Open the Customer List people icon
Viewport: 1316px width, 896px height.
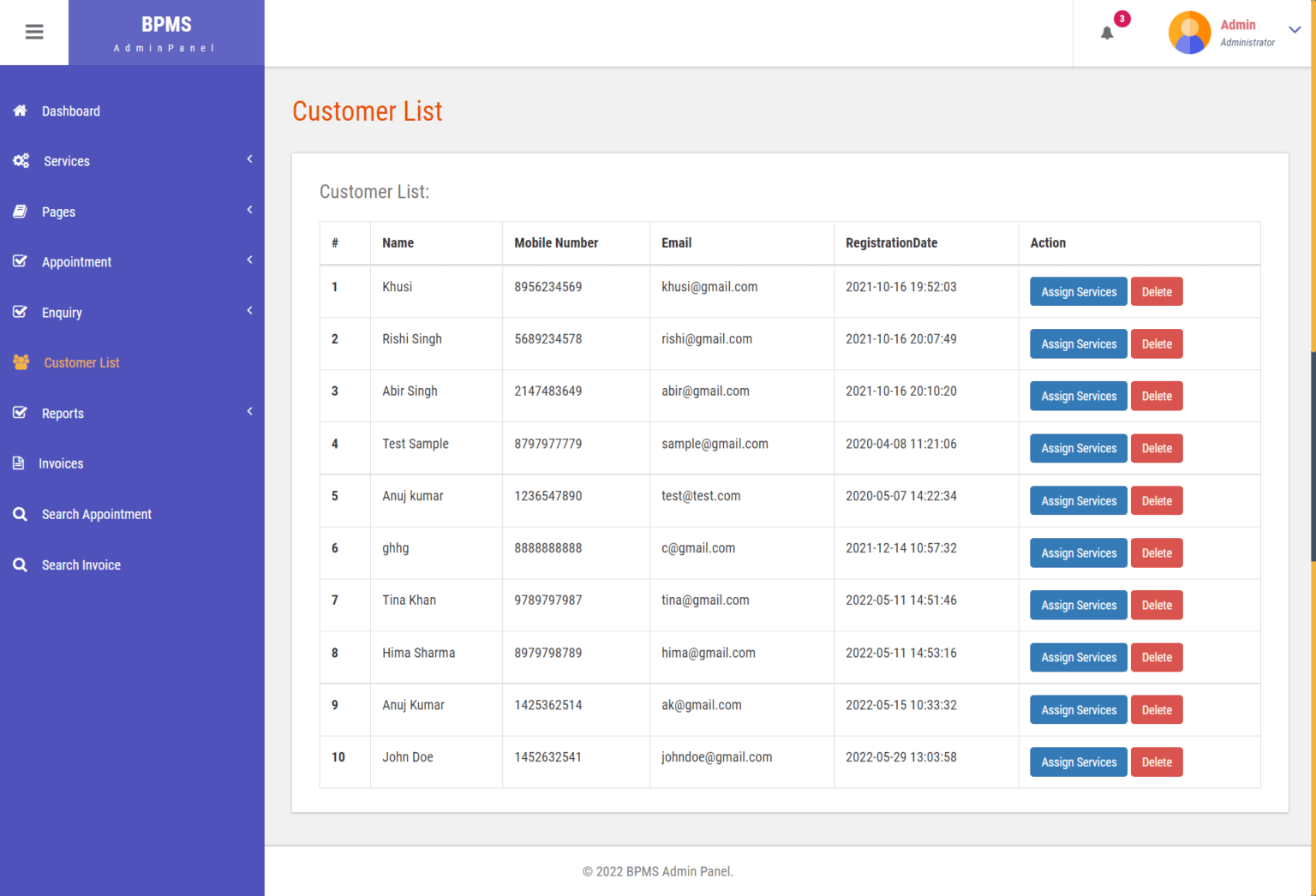[21, 362]
